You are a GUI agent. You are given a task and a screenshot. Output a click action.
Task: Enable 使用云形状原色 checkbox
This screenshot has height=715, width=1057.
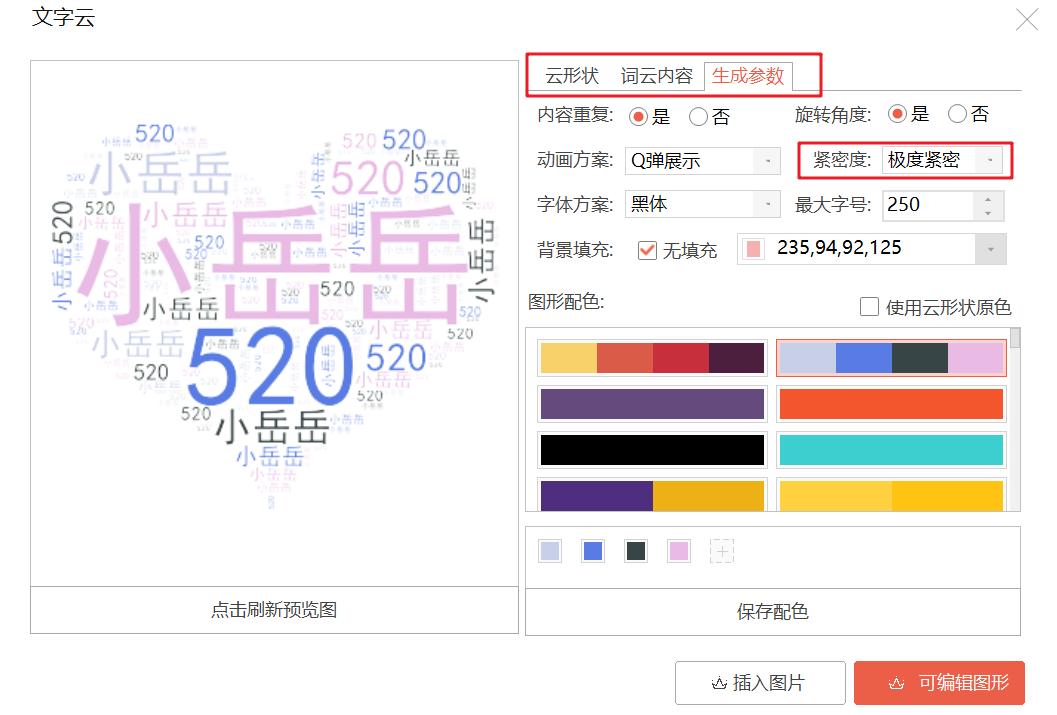(869, 307)
